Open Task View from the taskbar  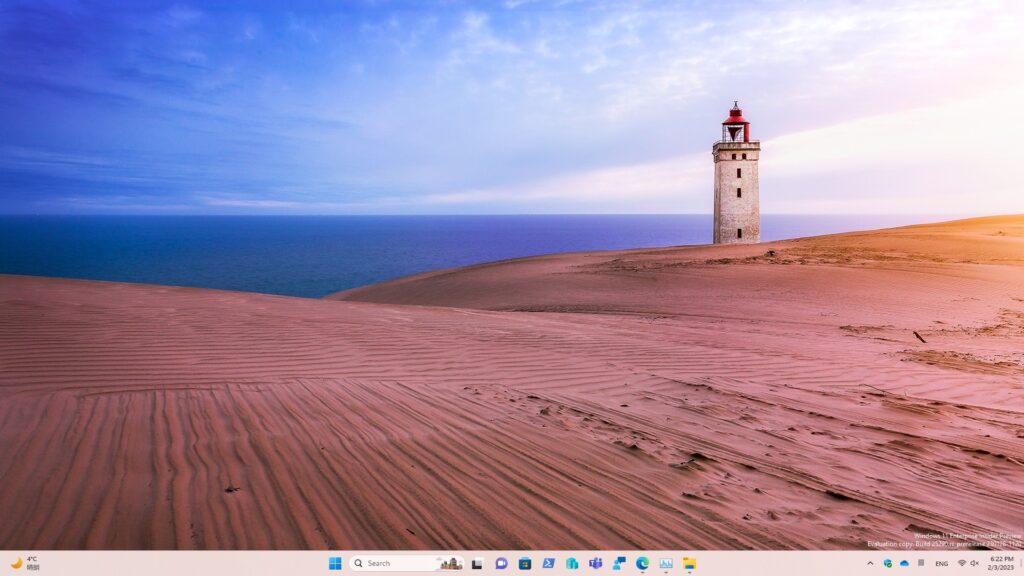pyautogui.click(x=478, y=563)
